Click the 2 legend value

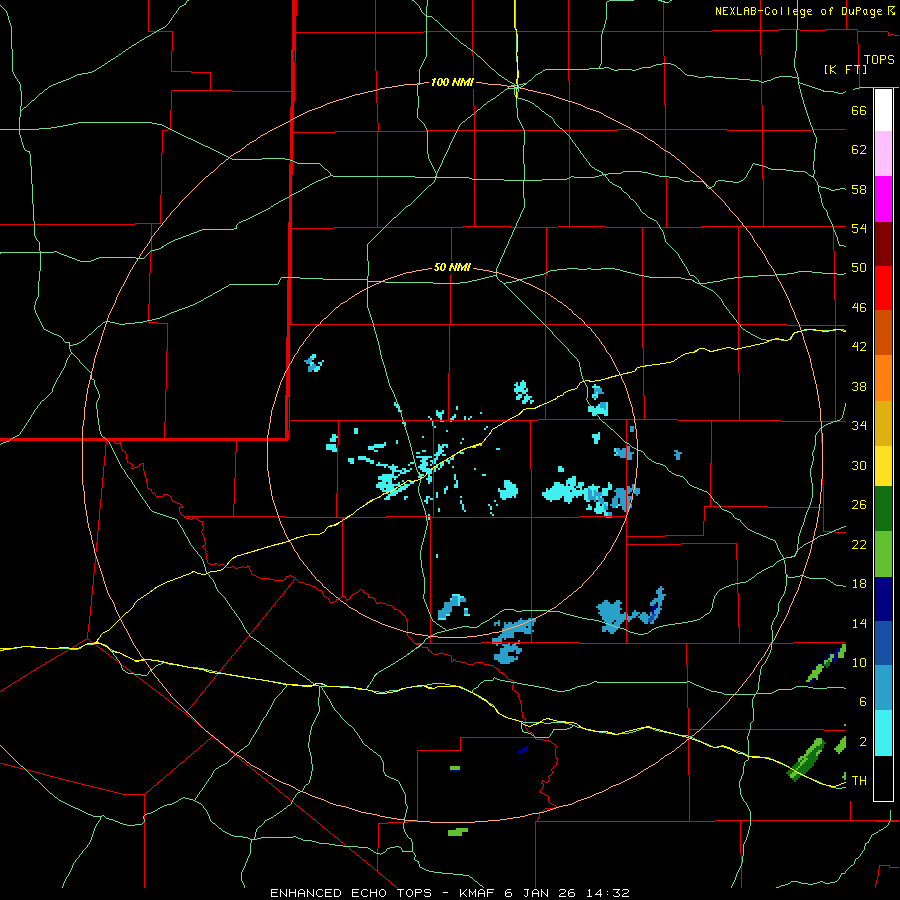863,742
